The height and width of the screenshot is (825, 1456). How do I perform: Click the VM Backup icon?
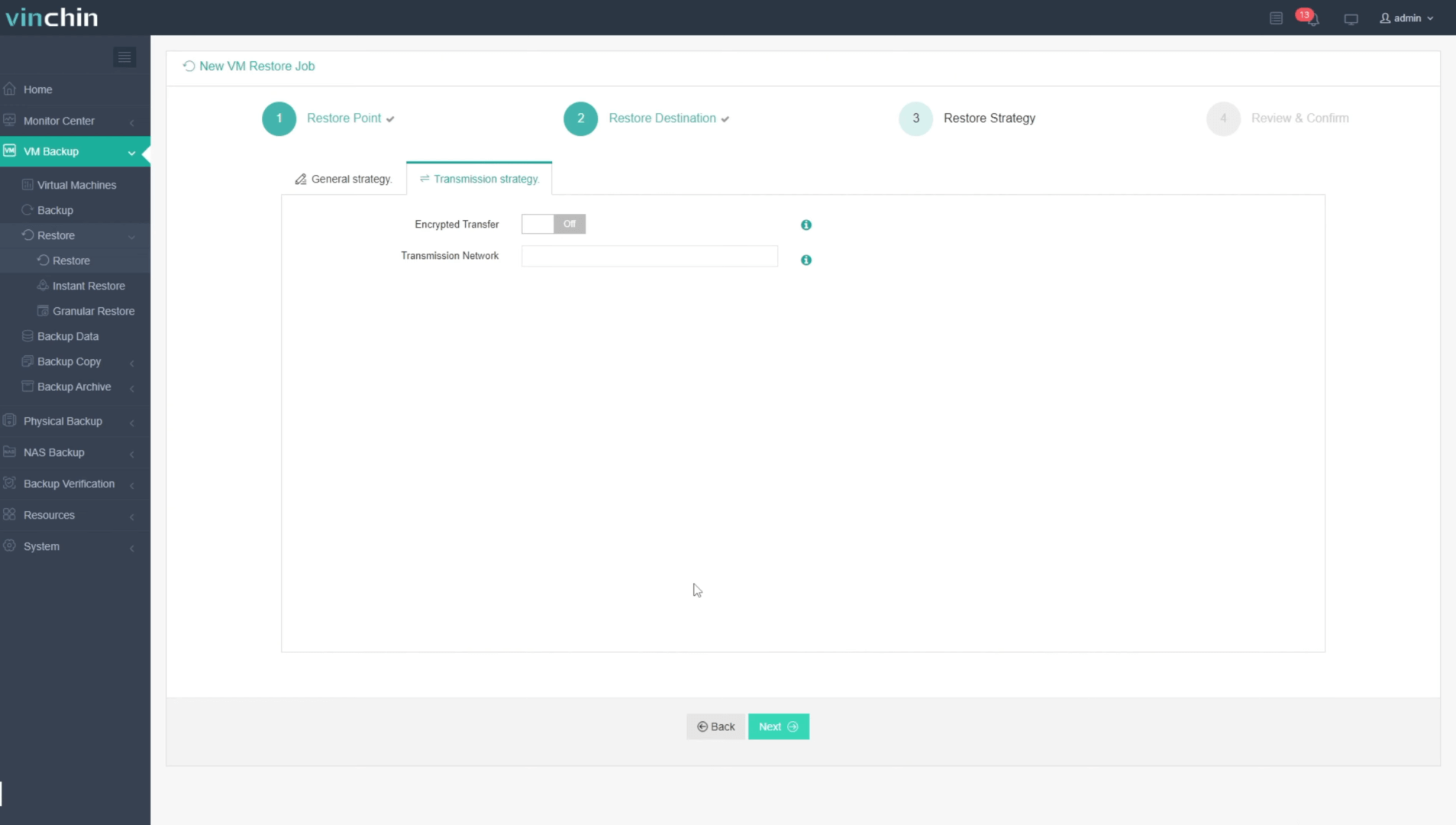10,150
